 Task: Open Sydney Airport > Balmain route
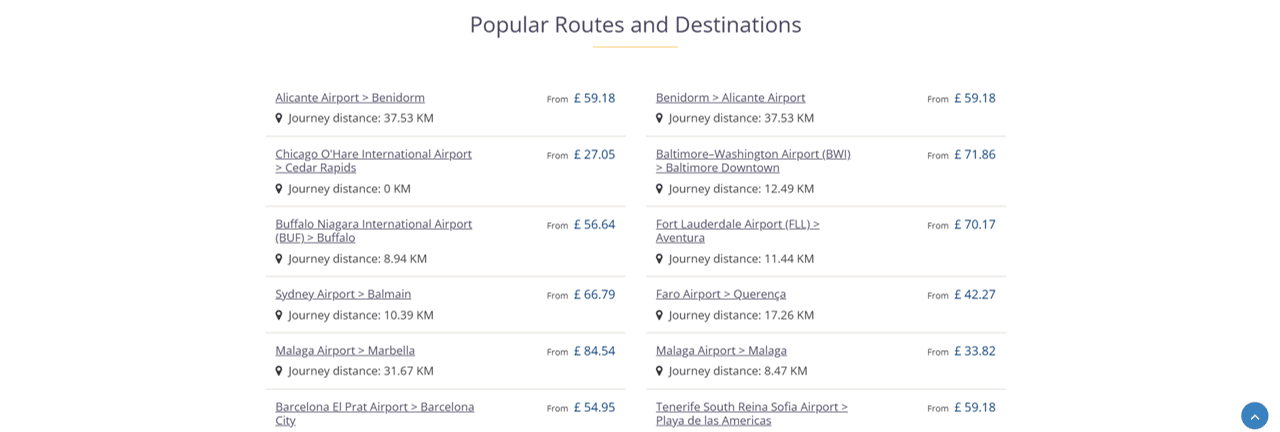[343, 294]
